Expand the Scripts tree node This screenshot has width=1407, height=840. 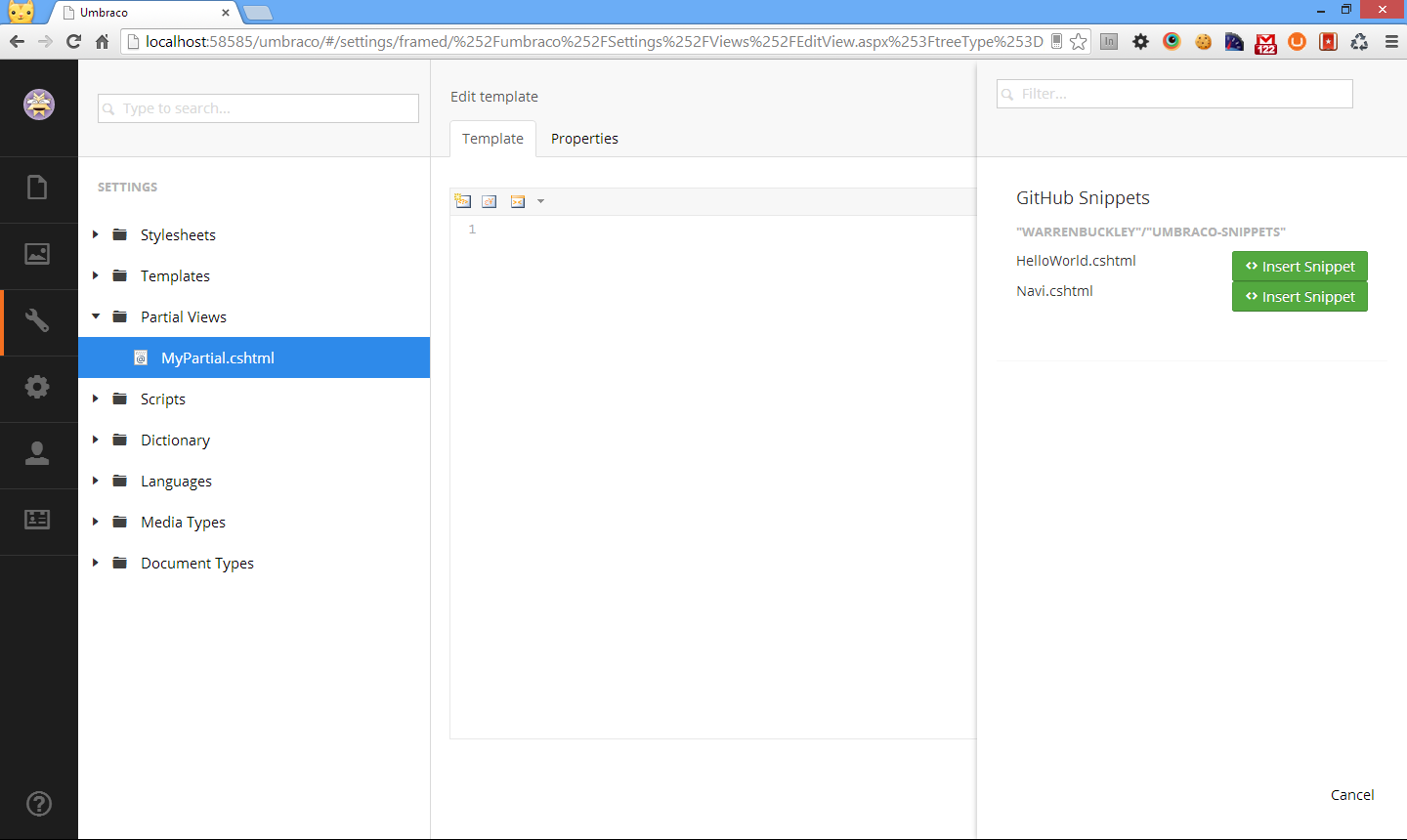tap(96, 399)
